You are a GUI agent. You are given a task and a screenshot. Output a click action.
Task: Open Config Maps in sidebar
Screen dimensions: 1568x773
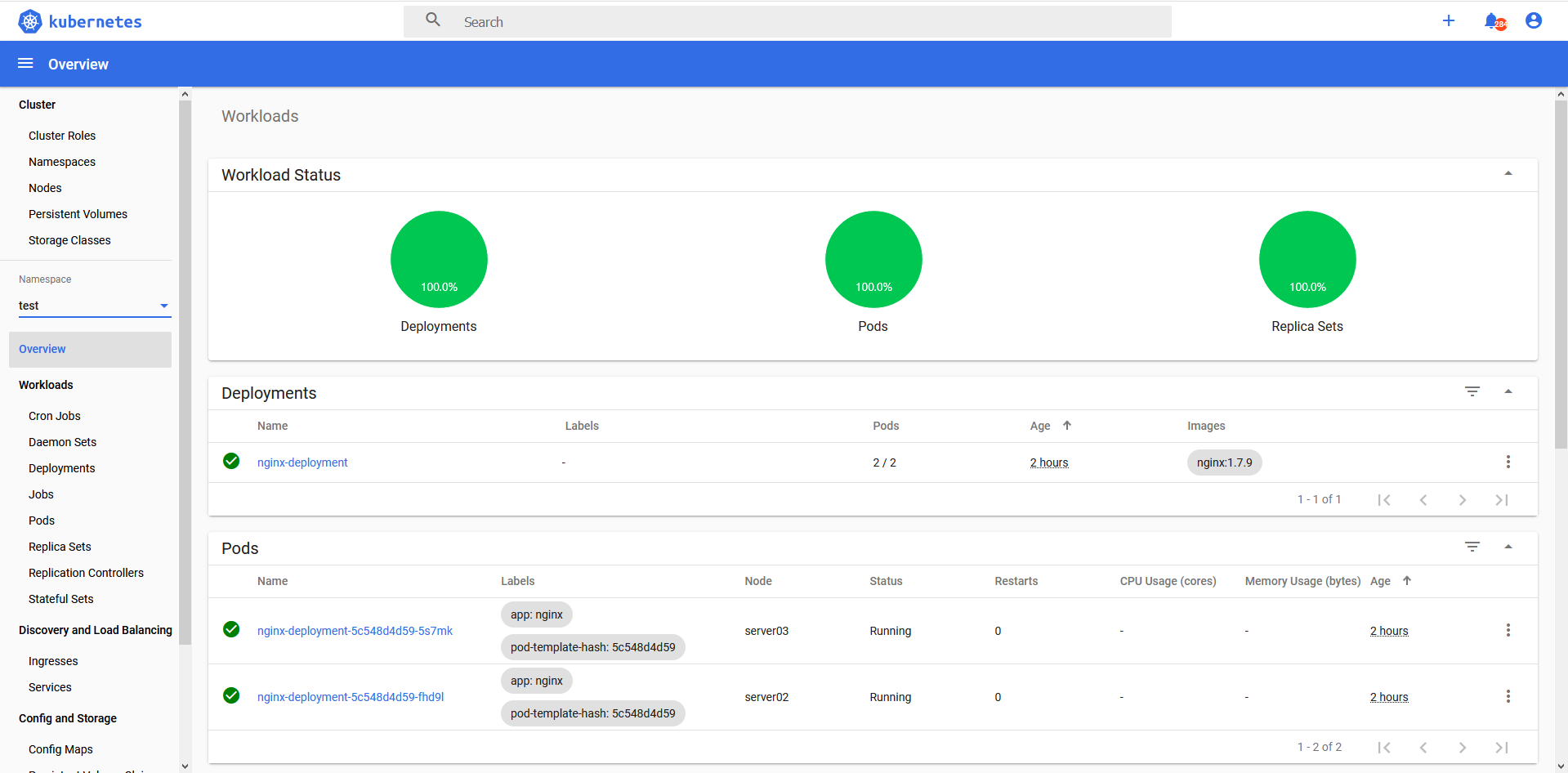coord(60,749)
